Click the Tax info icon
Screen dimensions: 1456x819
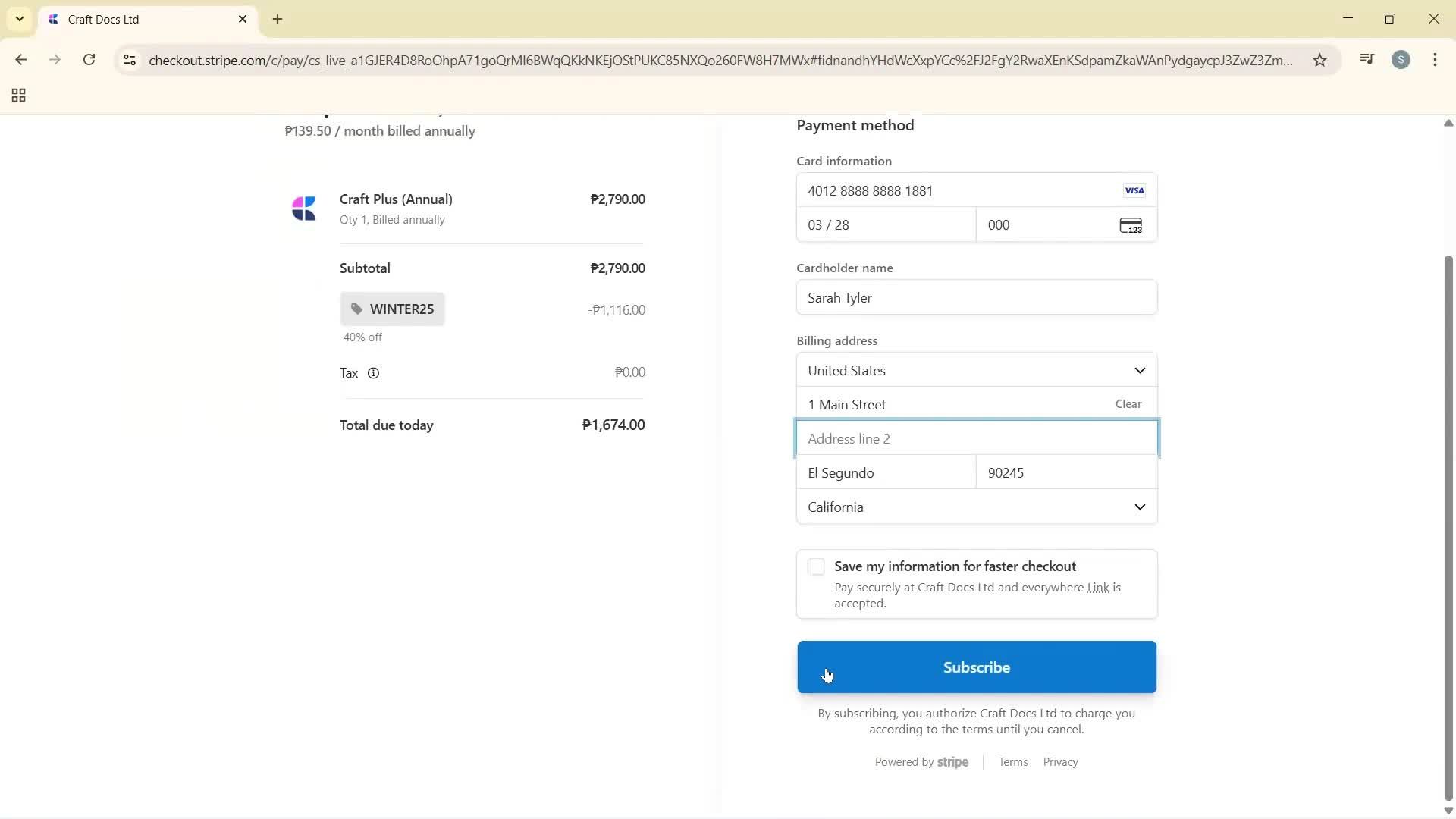tap(374, 373)
